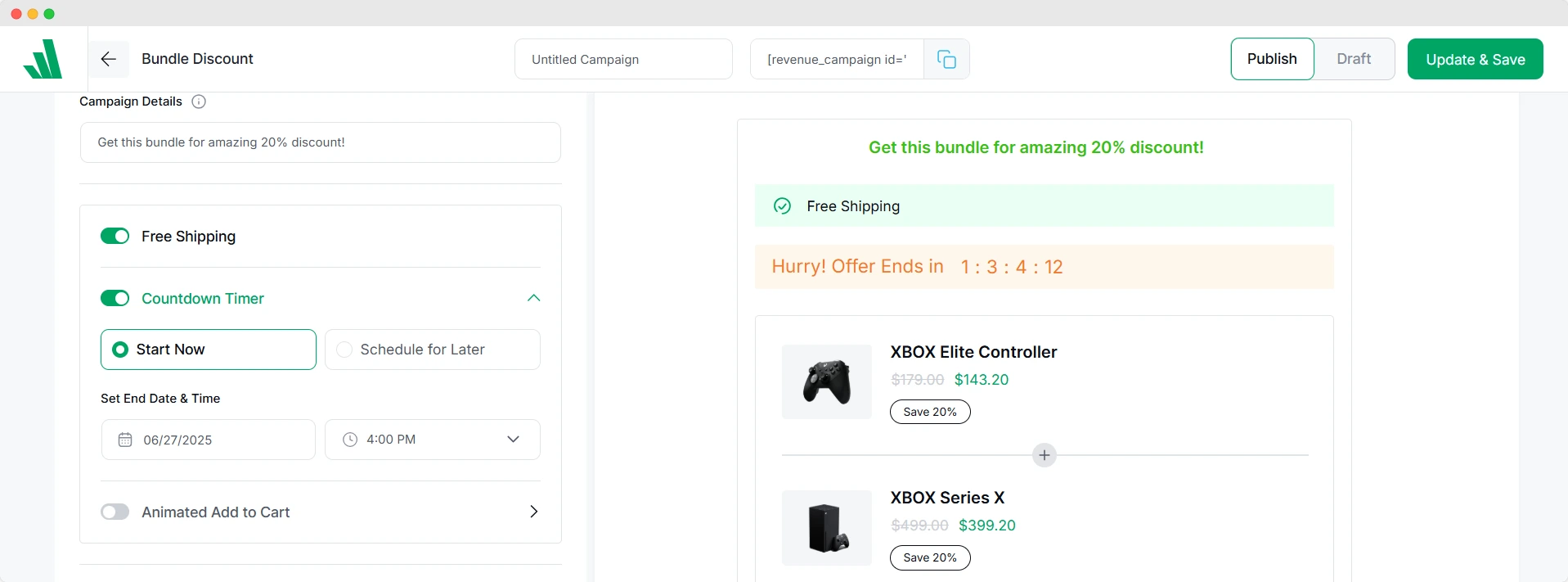The width and height of the screenshot is (1568, 582).
Task: Open Campaign Details info tooltip
Action: (x=199, y=102)
